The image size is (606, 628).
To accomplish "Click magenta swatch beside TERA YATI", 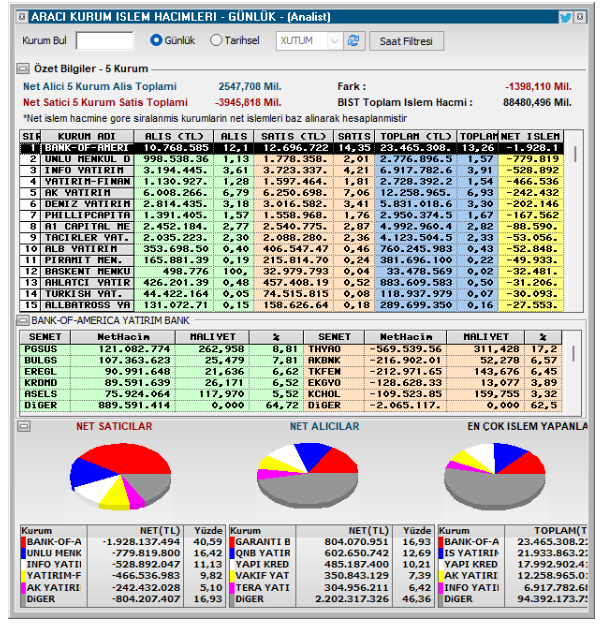I will coord(232,588).
